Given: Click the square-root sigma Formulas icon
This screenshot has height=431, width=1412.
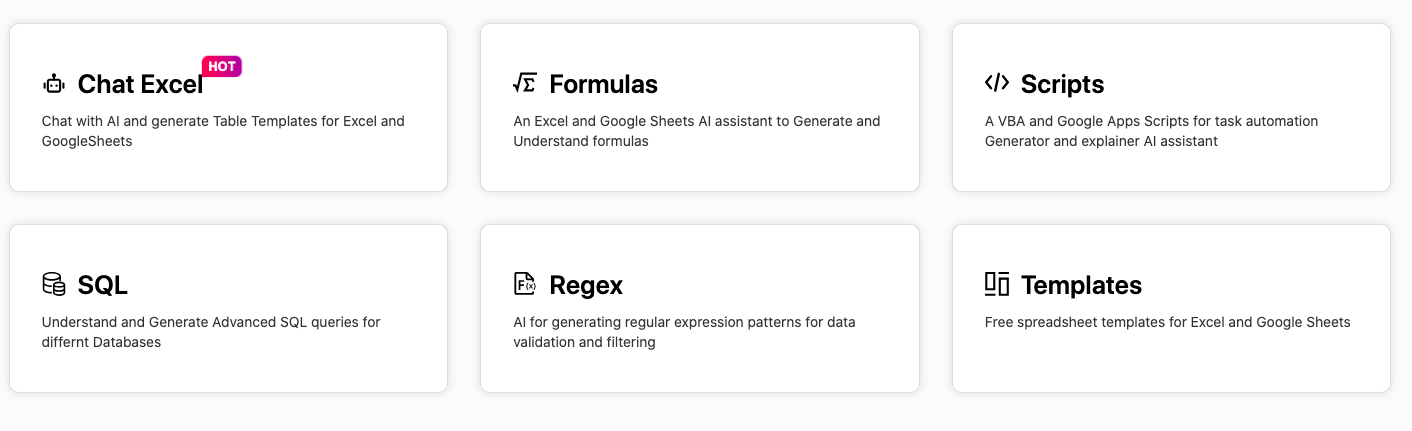Looking at the screenshot, I should [x=524, y=84].
